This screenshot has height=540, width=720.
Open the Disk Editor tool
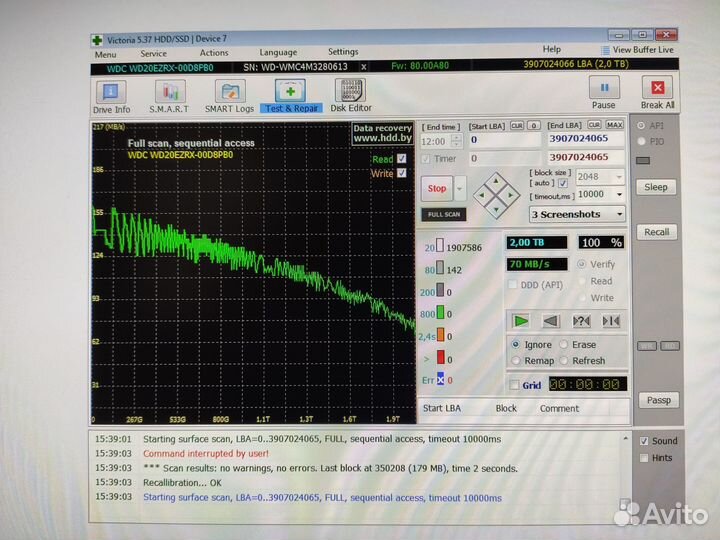click(351, 95)
